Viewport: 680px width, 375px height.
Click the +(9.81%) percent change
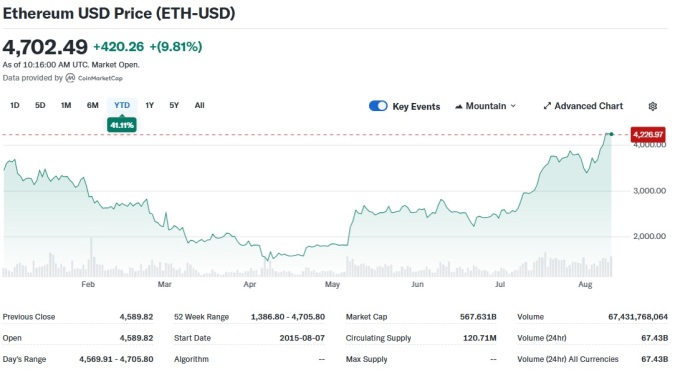pyautogui.click(x=176, y=47)
